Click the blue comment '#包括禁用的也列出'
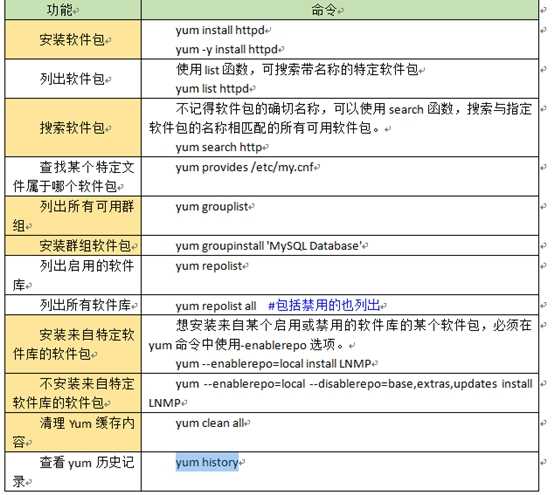Screen dimensions: 554x495 tap(324, 305)
